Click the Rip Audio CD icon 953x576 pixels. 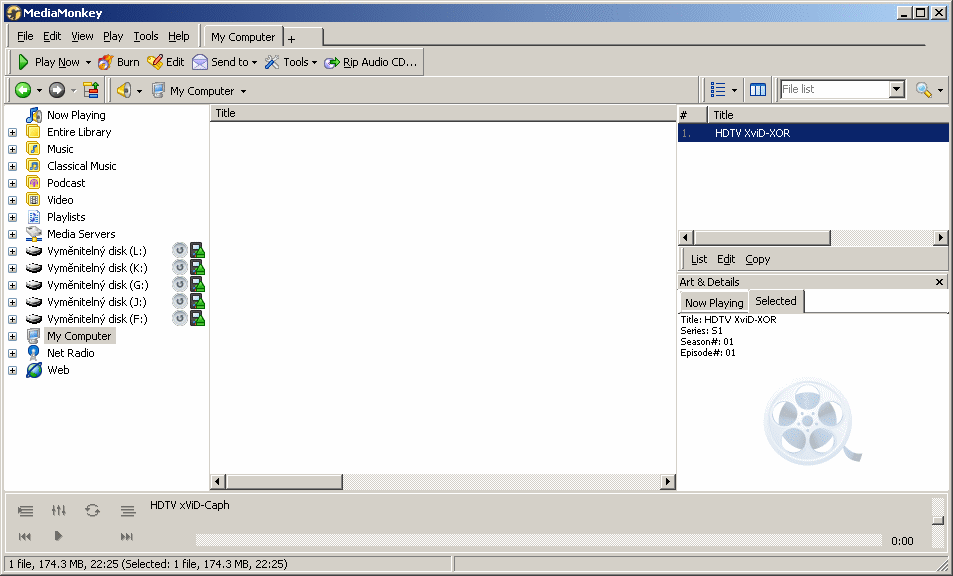[x=332, y=62]
